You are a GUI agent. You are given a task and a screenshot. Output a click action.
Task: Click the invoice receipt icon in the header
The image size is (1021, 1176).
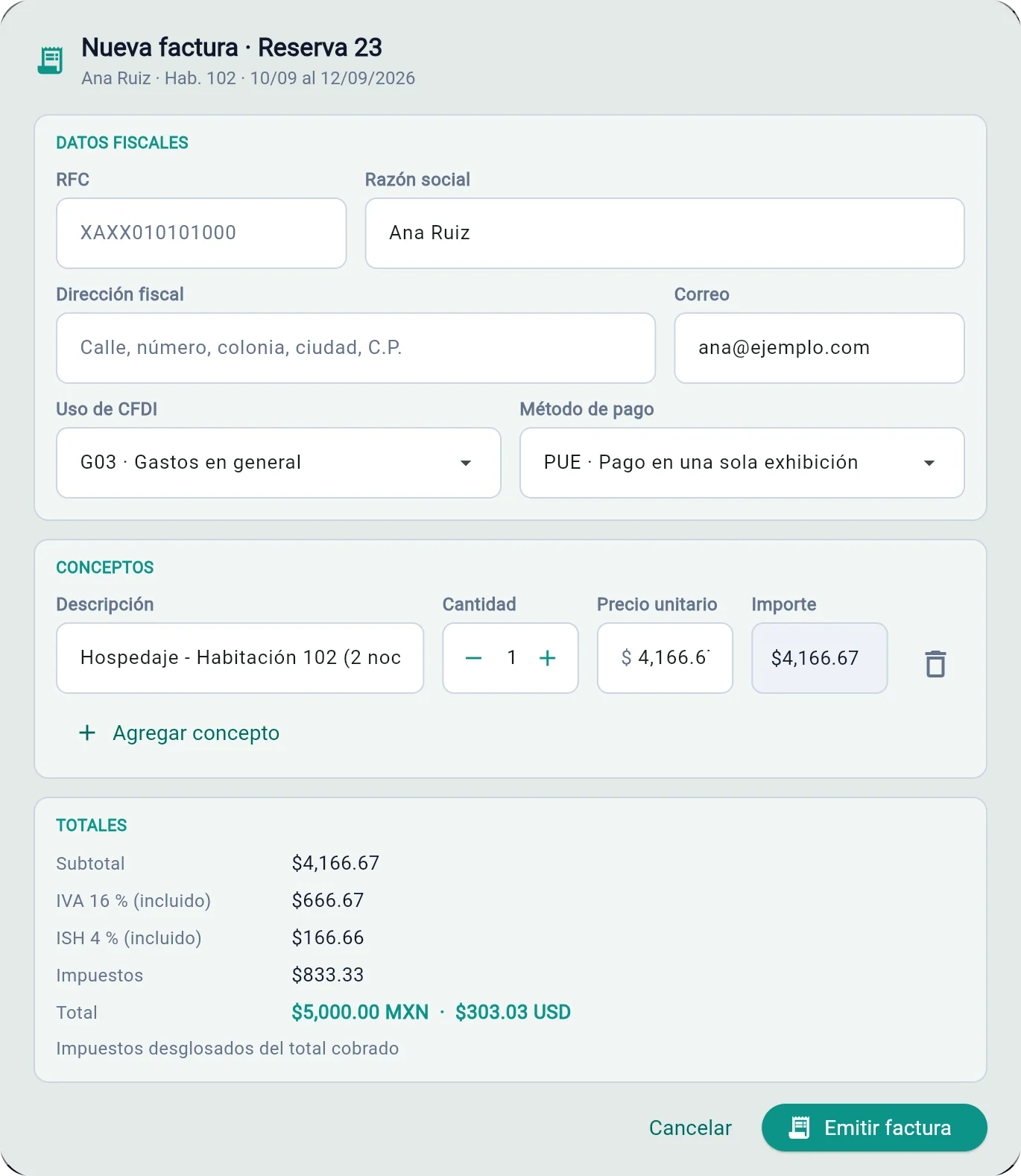click(51, 60)
